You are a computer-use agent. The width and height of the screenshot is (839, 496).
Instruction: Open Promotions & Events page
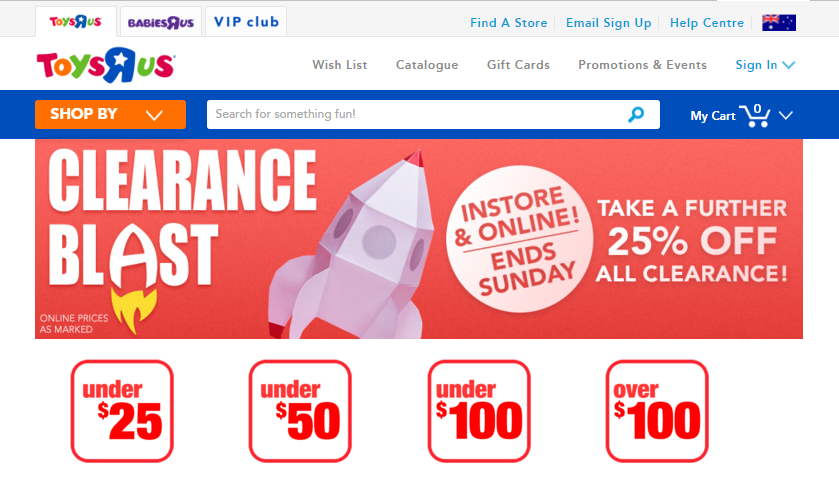coord(642,65)
